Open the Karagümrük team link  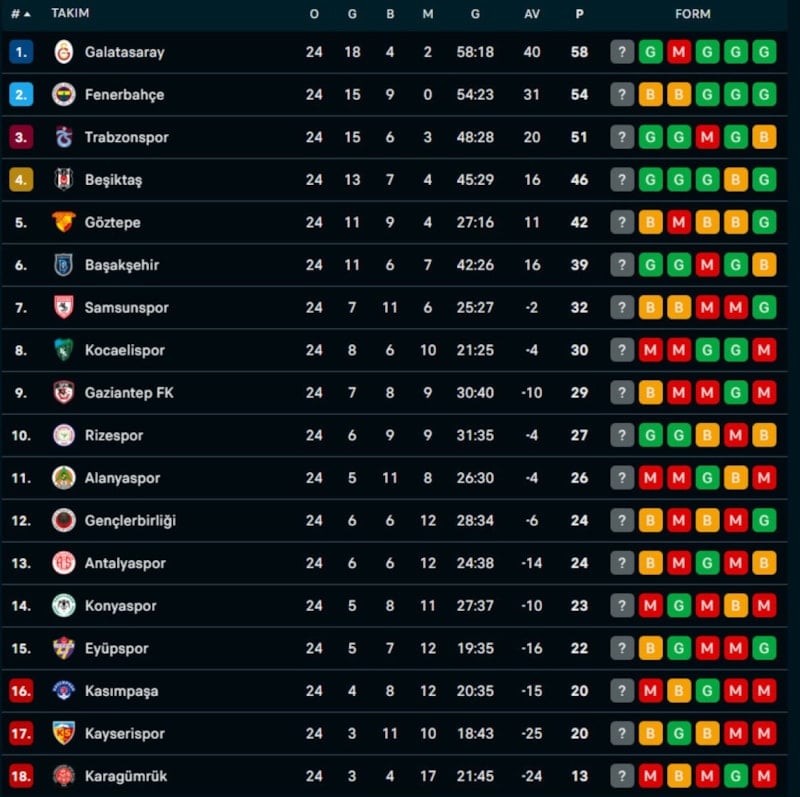point(126,776)
